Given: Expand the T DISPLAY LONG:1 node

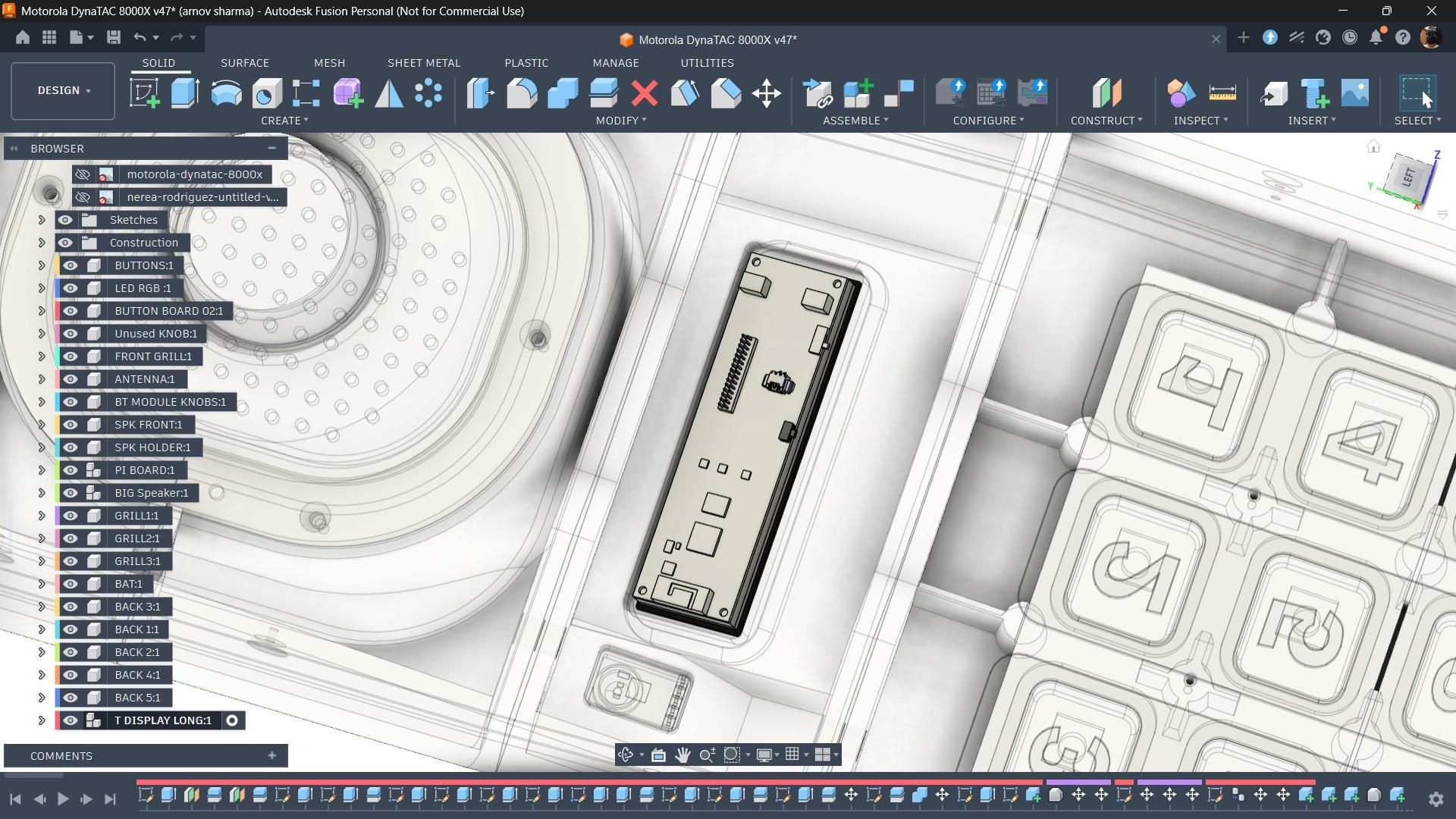Looking at the screenshot, I should click(42, 720).
